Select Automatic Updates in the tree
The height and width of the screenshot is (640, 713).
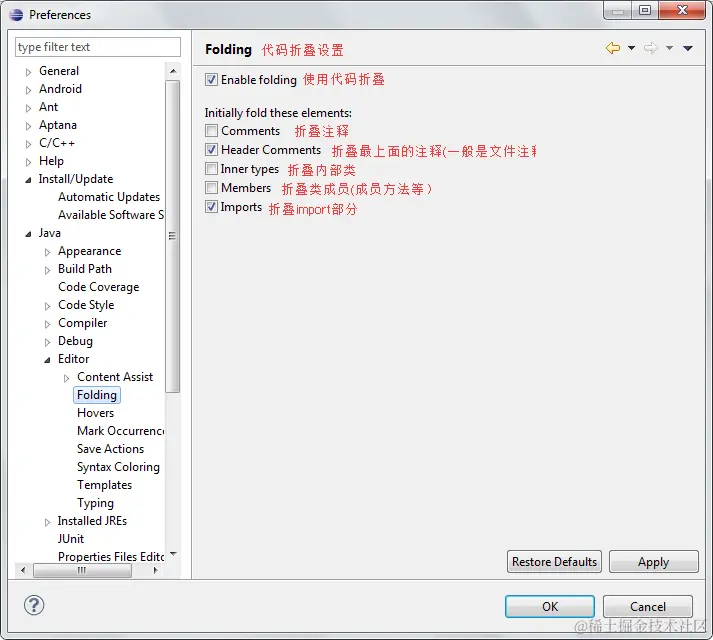109,197
